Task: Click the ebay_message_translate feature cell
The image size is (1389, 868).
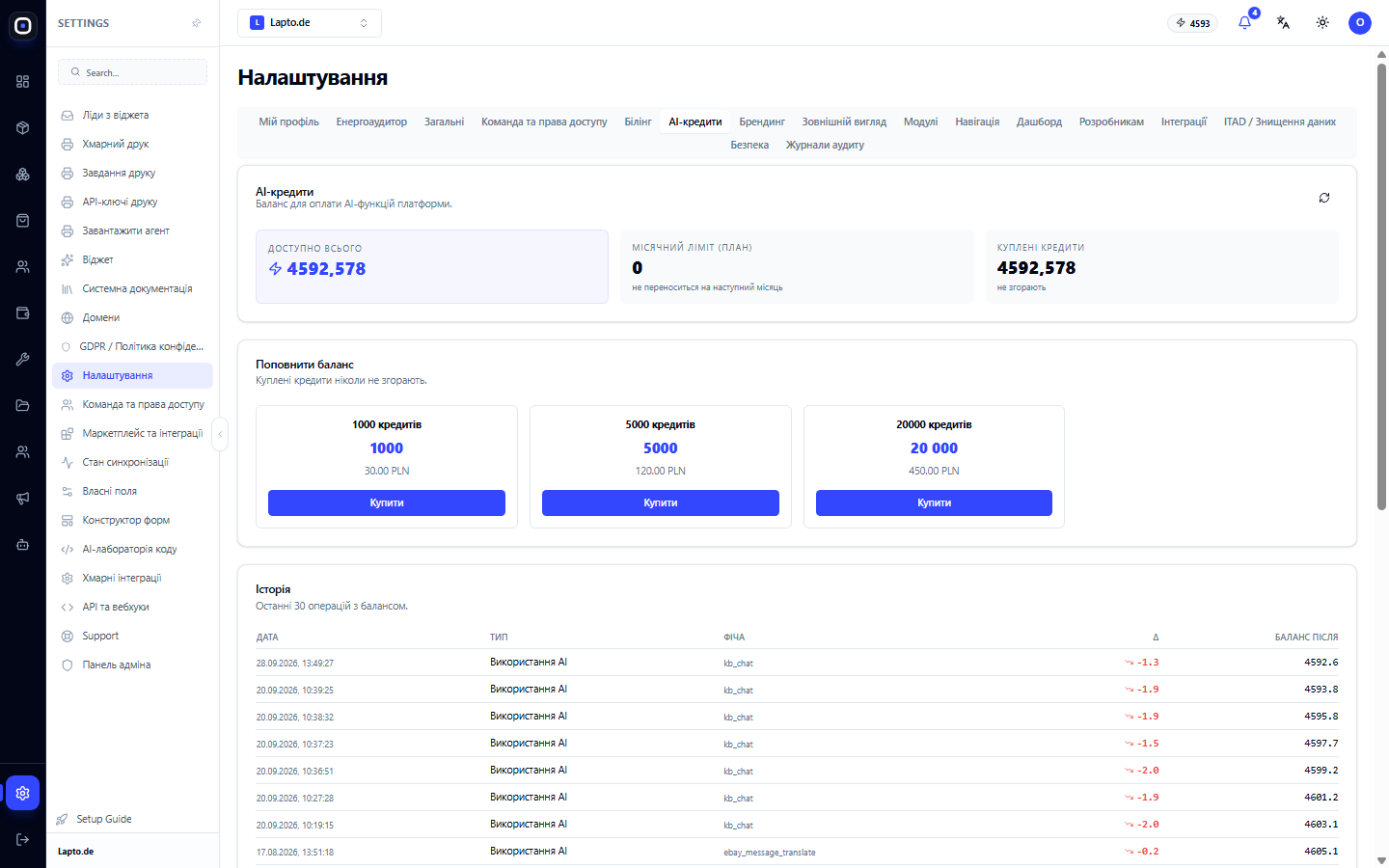Action: (x=770, y=853)
